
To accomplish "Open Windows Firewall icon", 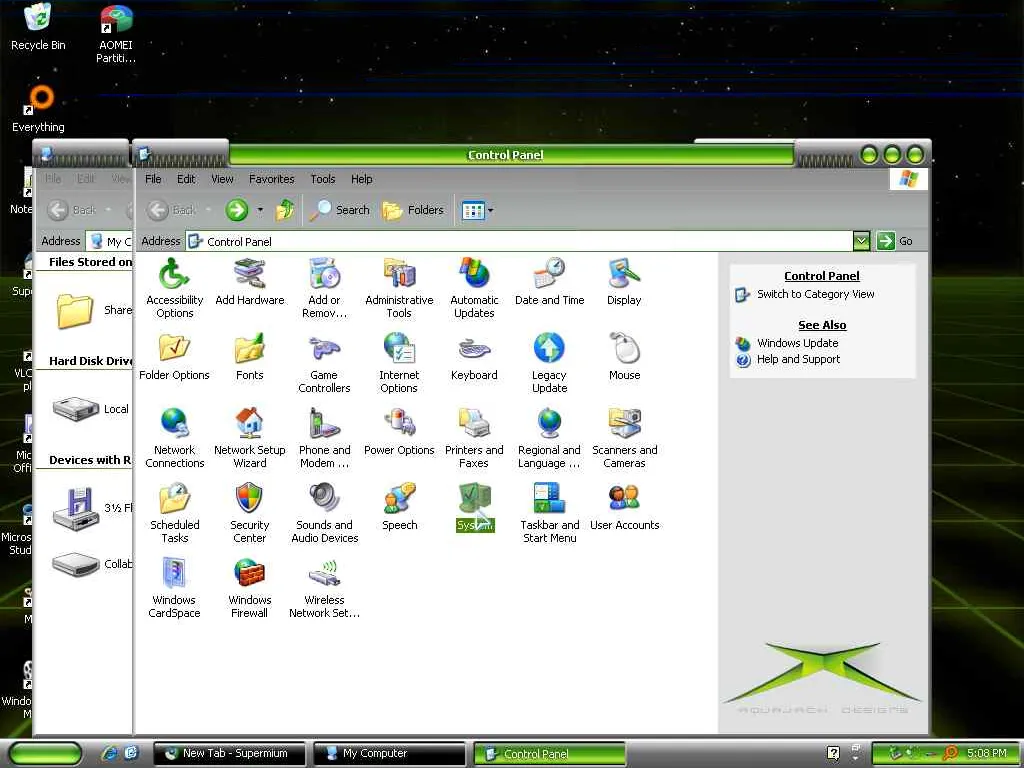I will tap(249, 588).
